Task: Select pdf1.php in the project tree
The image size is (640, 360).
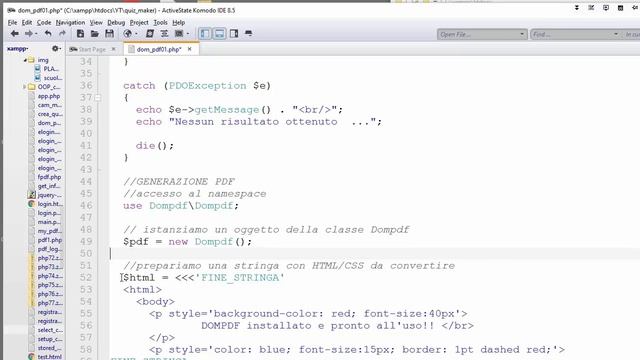Action: point(50,240)
